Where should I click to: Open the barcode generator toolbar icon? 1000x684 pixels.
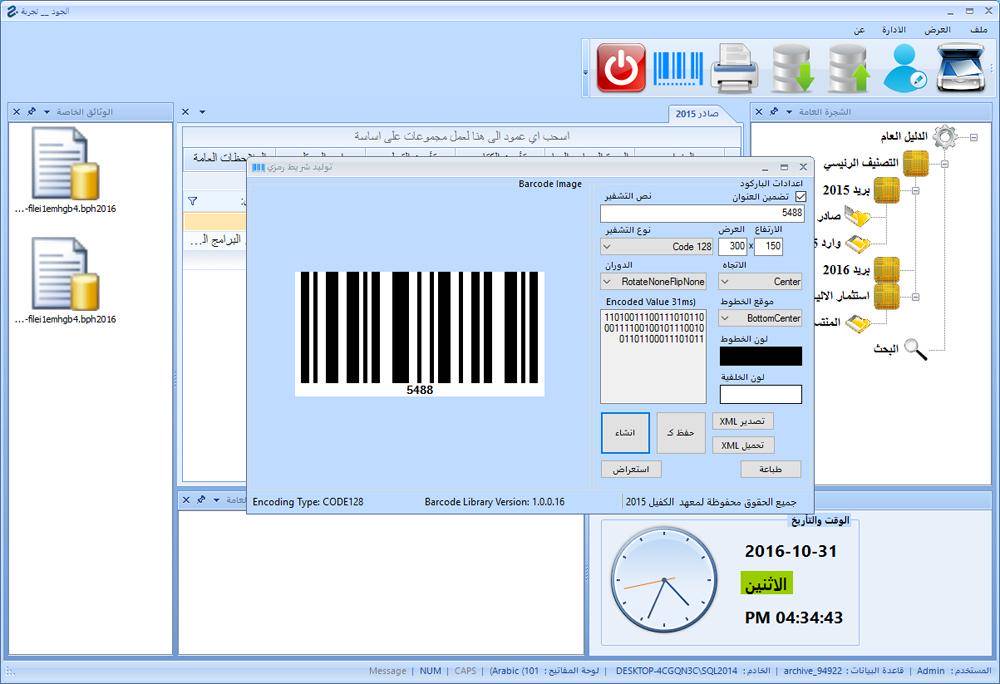point(679,68)
